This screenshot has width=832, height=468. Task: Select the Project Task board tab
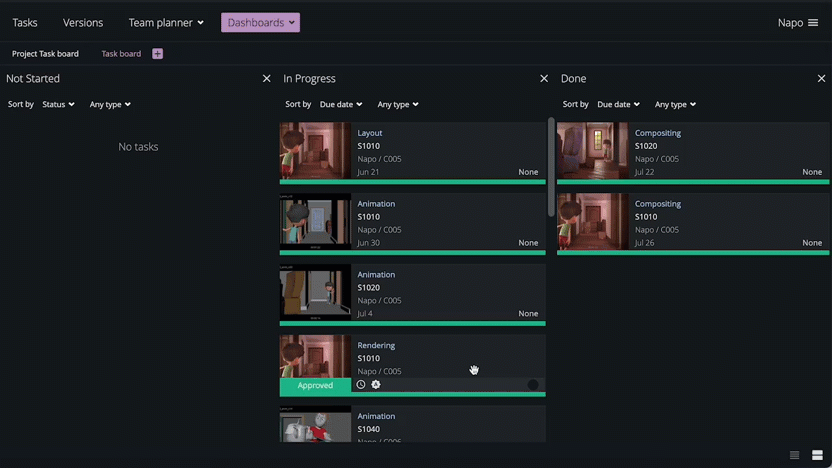tap(45, 54)
